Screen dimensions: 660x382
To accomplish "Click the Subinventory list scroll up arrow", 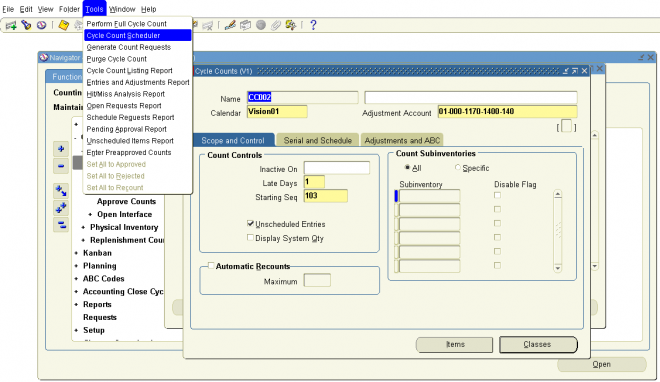I will (x=558, y=194).
